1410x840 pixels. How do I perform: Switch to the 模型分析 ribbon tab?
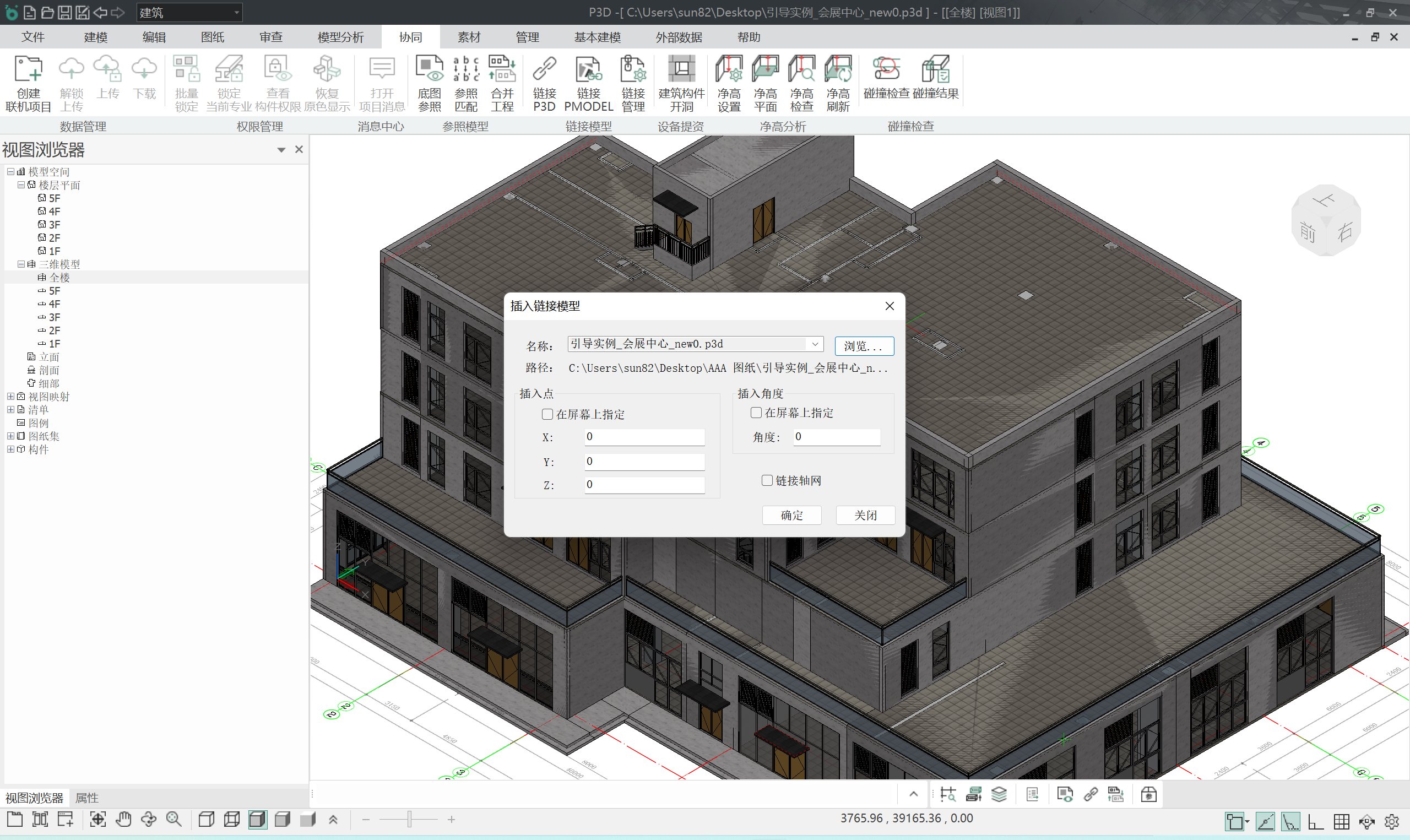(340, 37)
